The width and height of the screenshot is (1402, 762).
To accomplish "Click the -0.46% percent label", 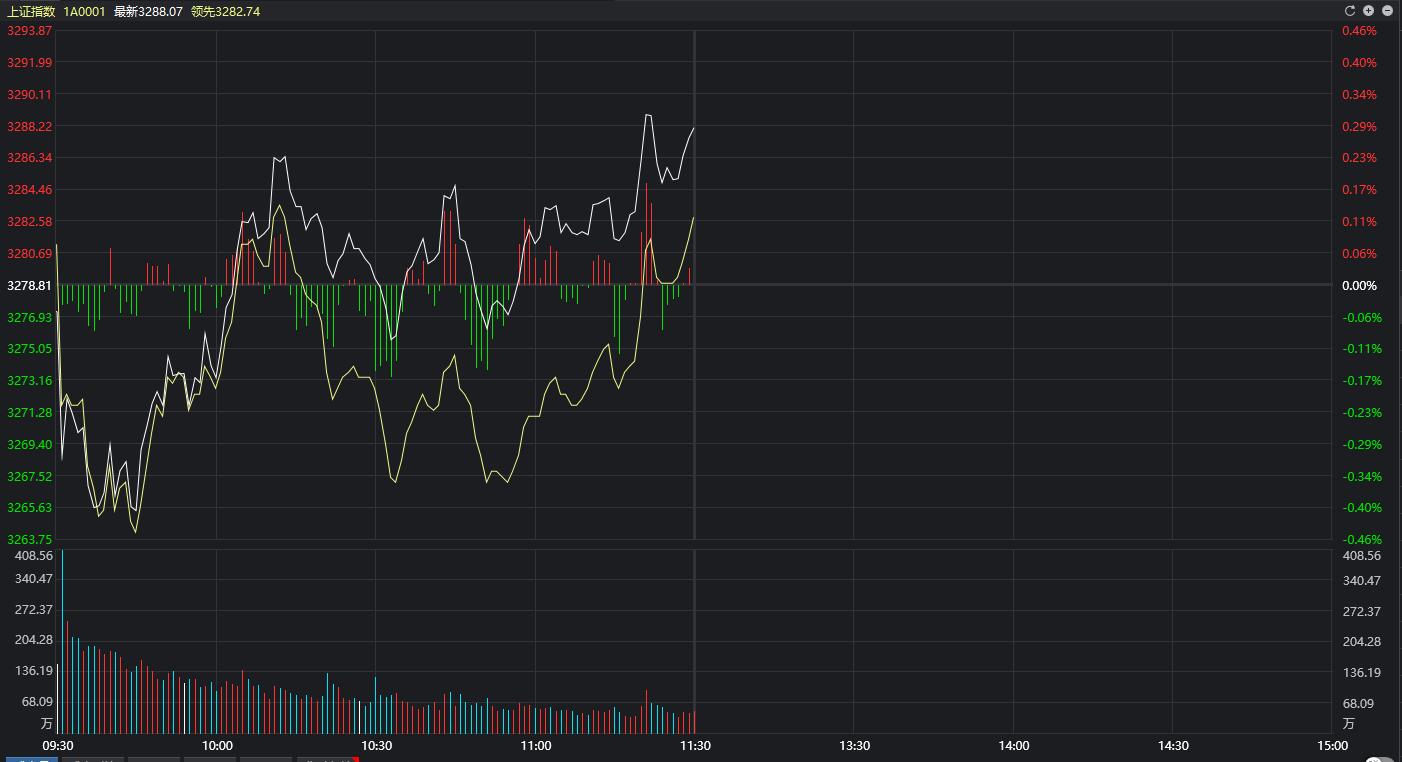I will (x=1362, y=540).
